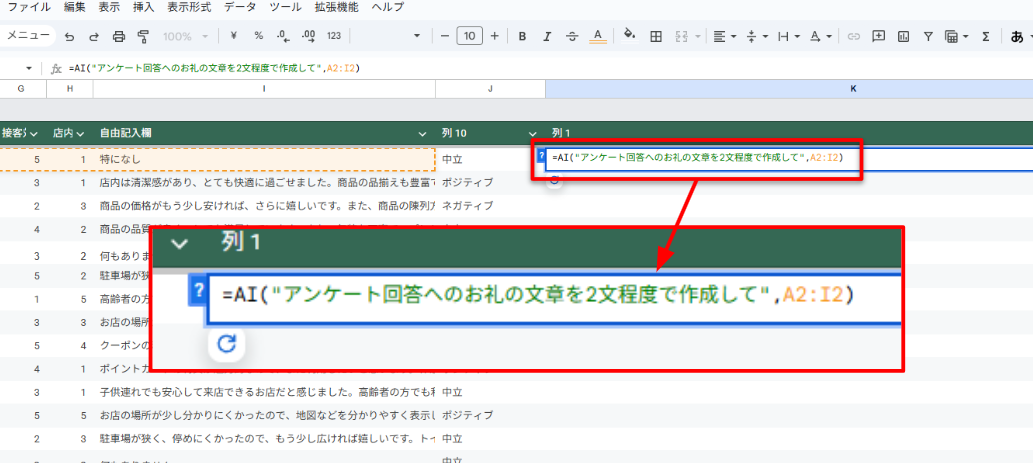This screenshot has width=1033, height=463.
Task: Click the font size field showing 10
Action: [x=470, y=36]
